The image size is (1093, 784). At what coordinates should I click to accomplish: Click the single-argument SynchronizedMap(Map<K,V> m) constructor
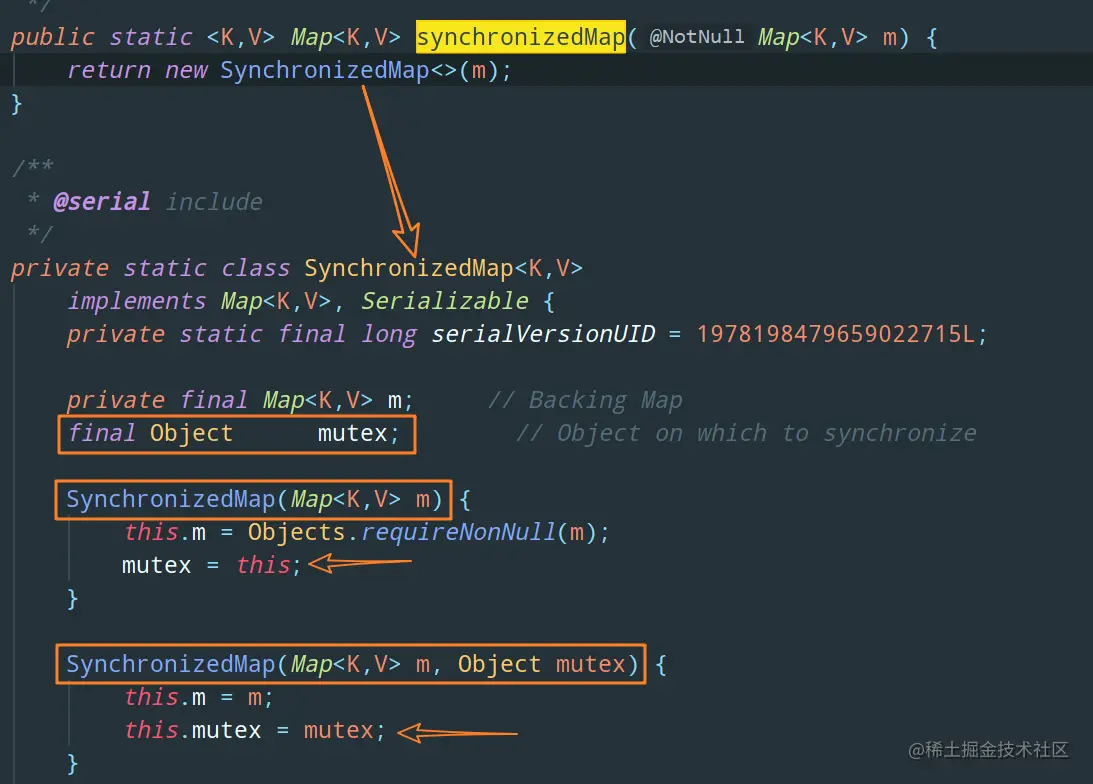[x=254, y=500]
